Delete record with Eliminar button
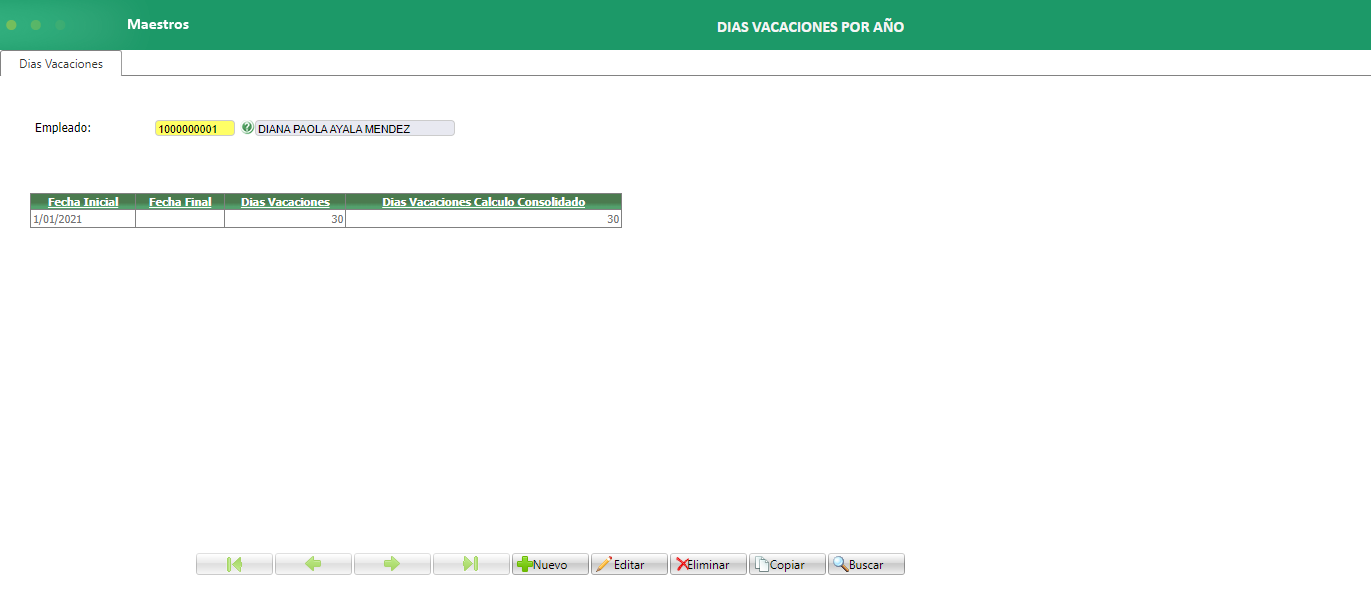 708,564
